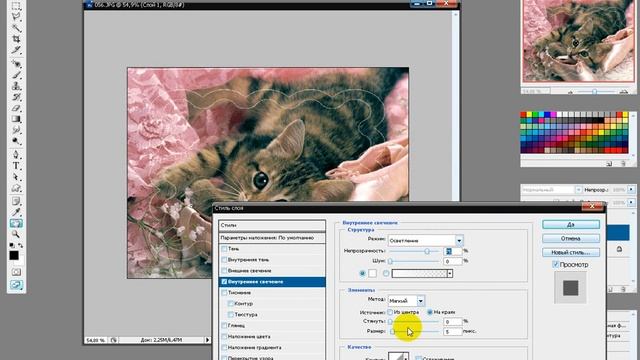Enable the Наложение градиента checkbox
Image resolution: width=640 pixels, height=360 pixels.
(224, 348)
